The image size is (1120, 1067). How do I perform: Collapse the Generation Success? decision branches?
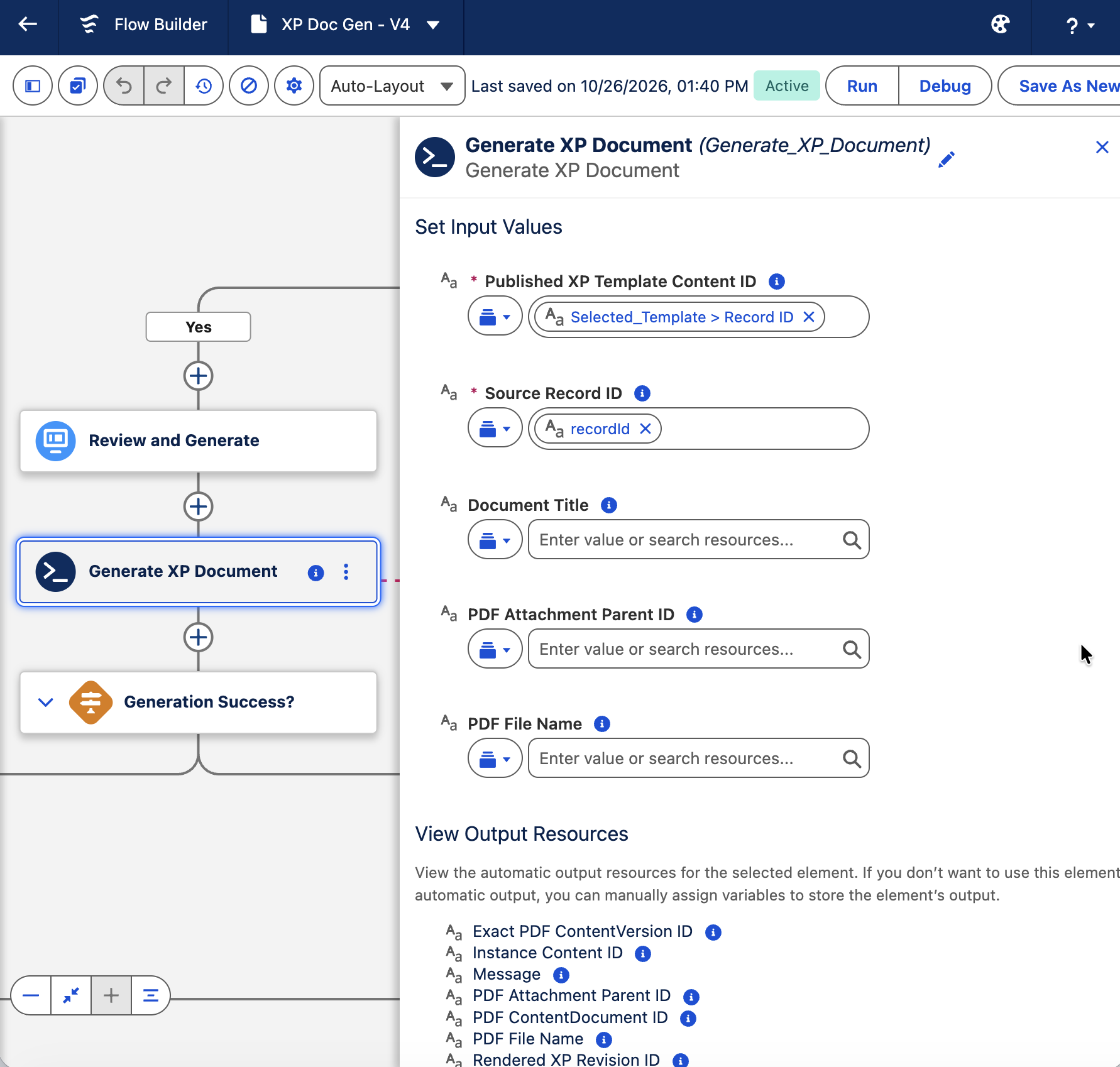pyautogui.click(x=45, y=702)
